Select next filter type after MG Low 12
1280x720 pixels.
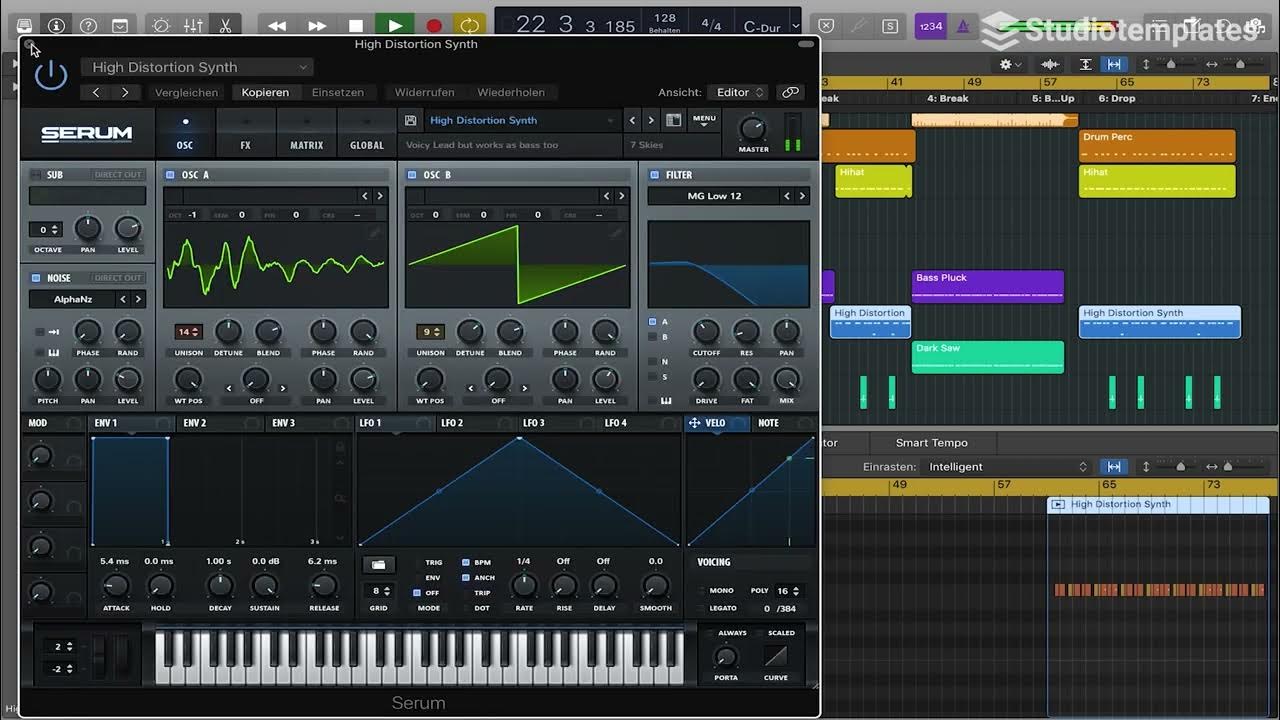[802, 196]
